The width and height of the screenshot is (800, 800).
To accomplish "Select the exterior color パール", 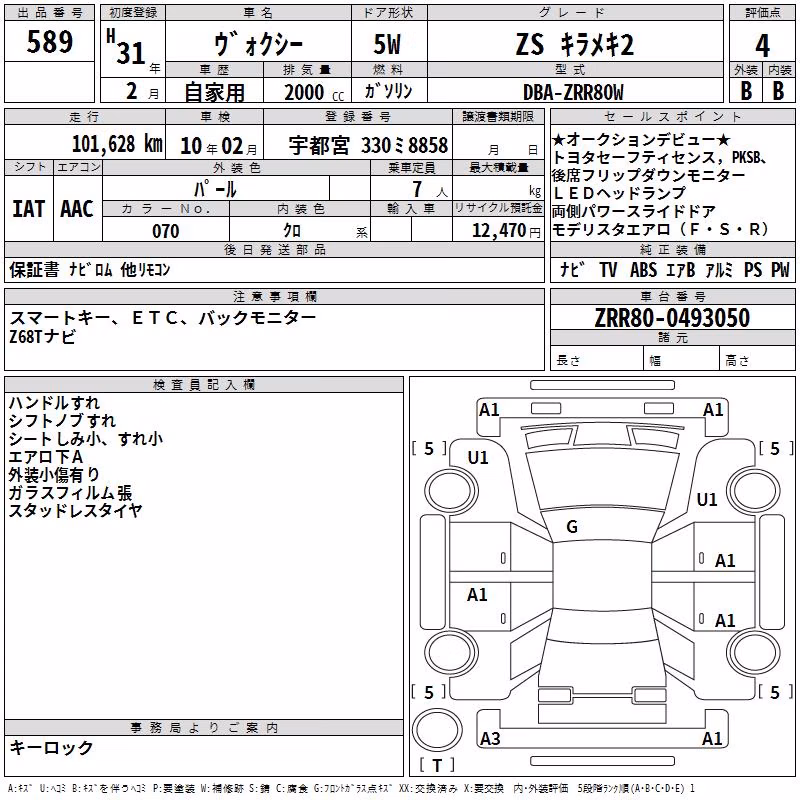I will point(215,189).
